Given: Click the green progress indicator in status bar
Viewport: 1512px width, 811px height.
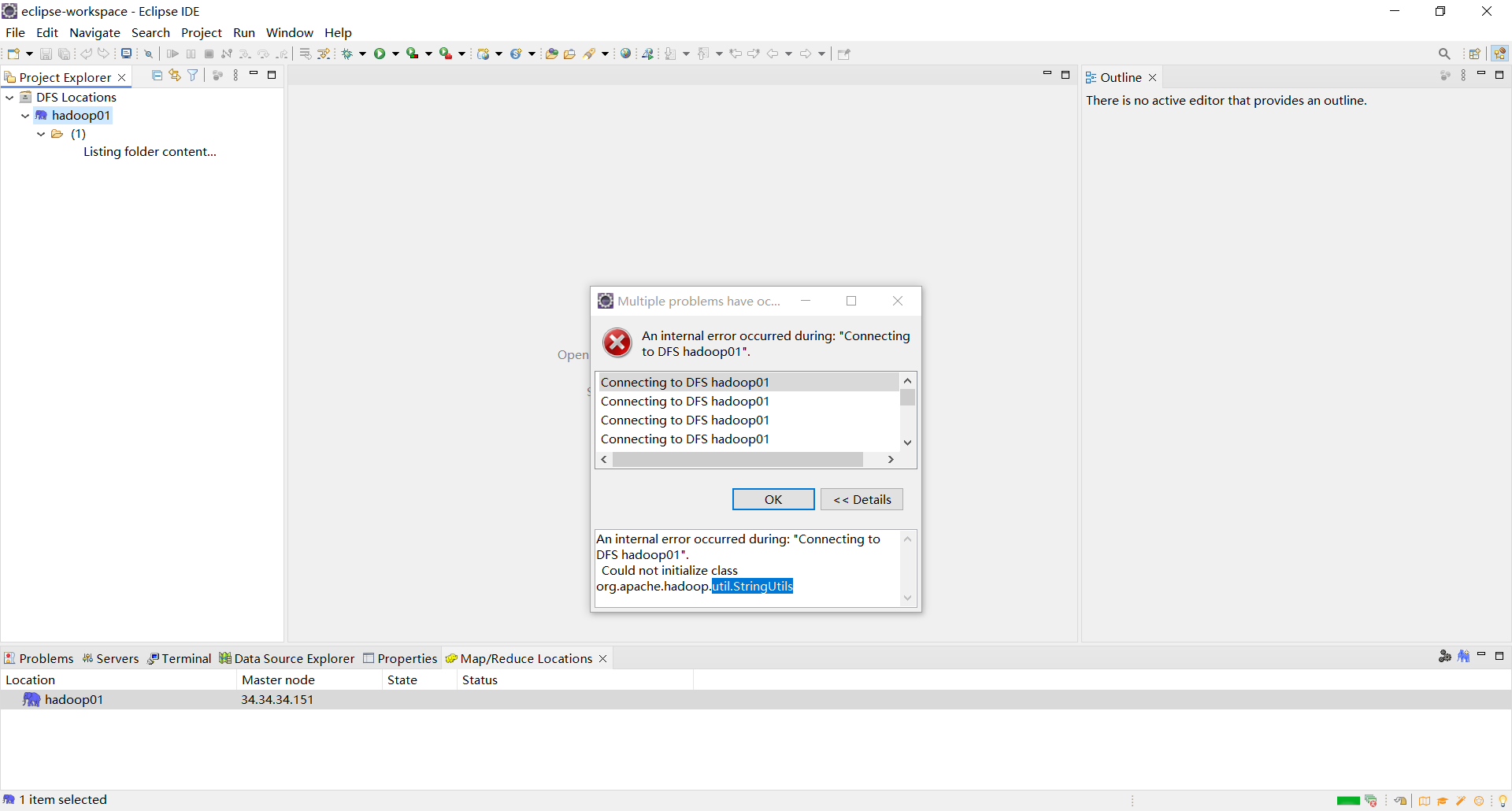Looking at the screenshot, I should (x=1348, y=801).
